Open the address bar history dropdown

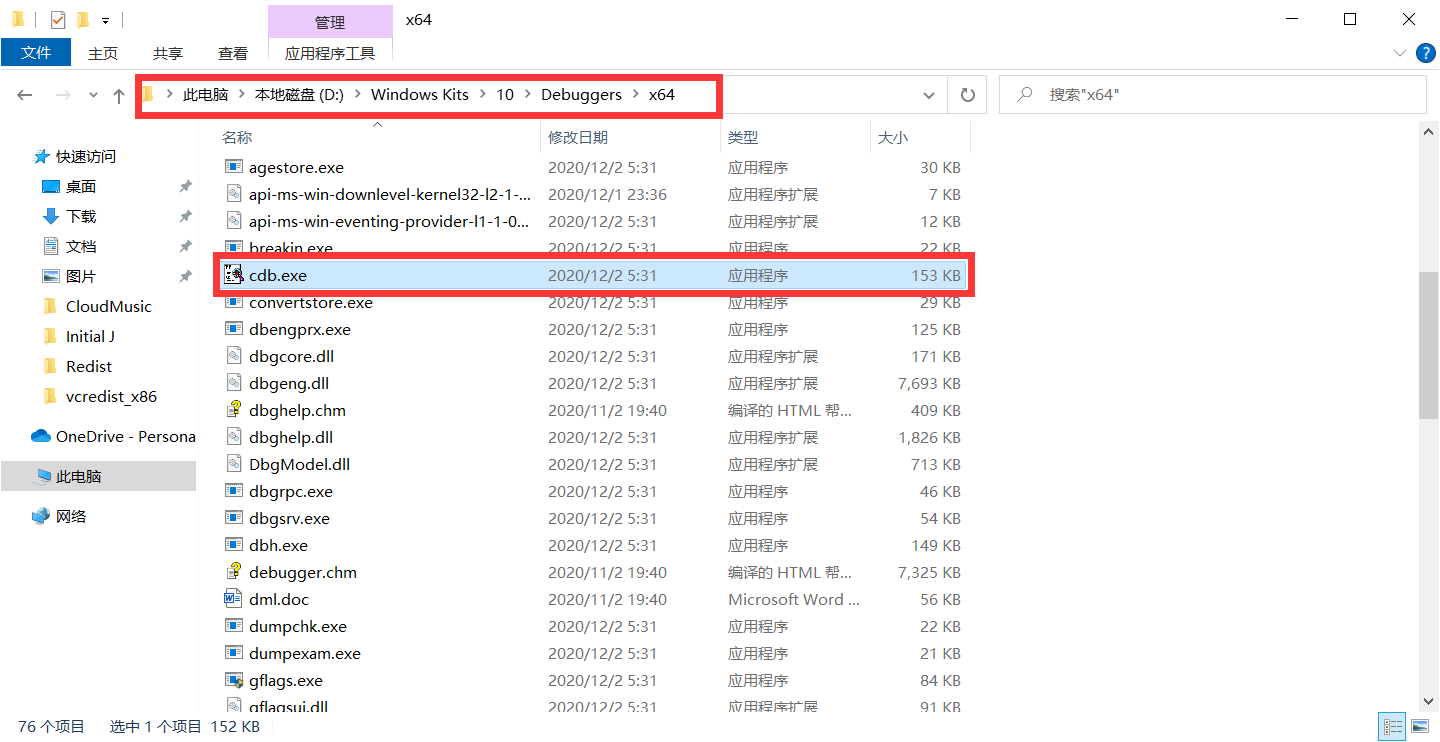[928, 94]
